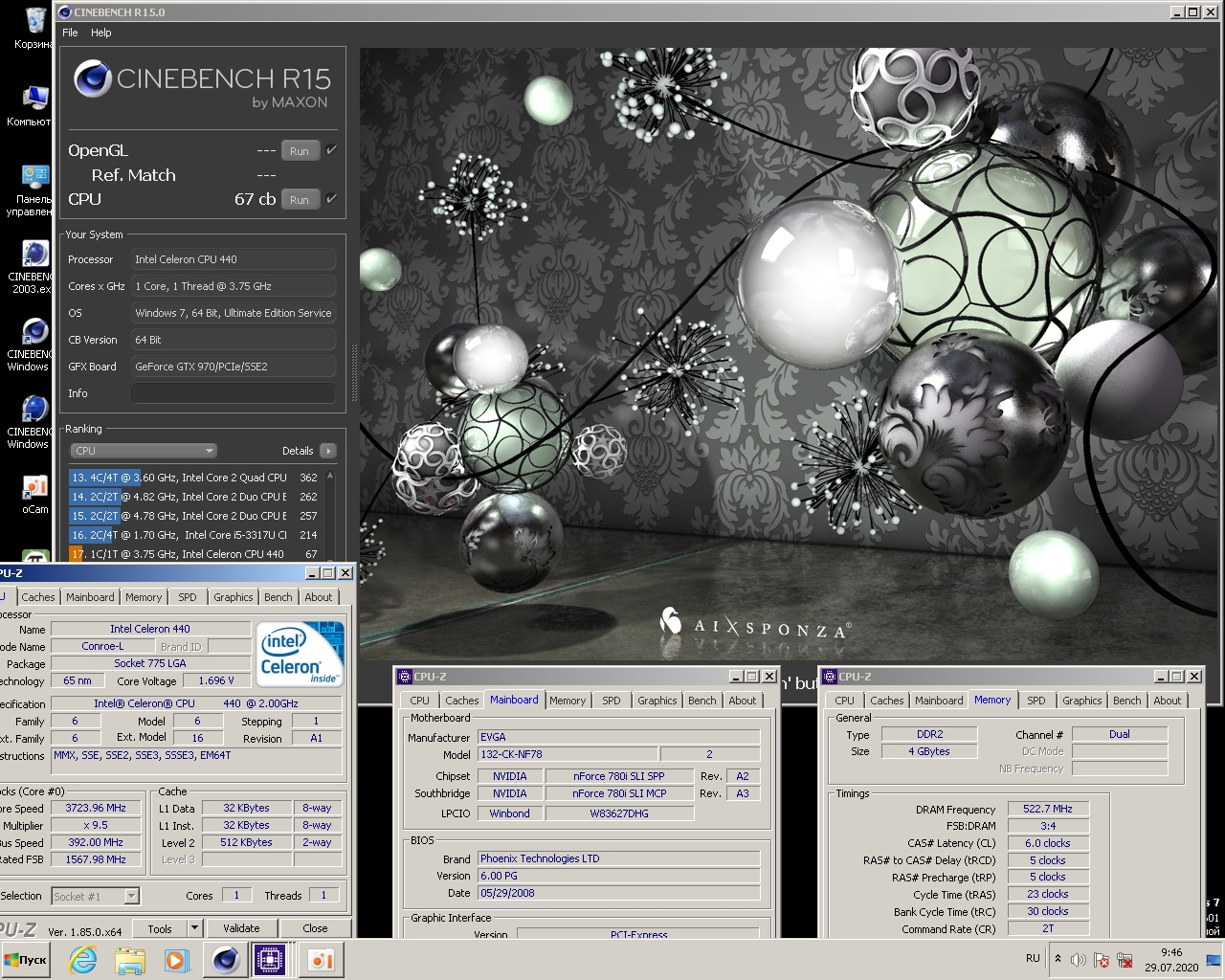Select Caches tab in CPU-Z Memory window
The image size is (1225, 980).
pos(887,701)
